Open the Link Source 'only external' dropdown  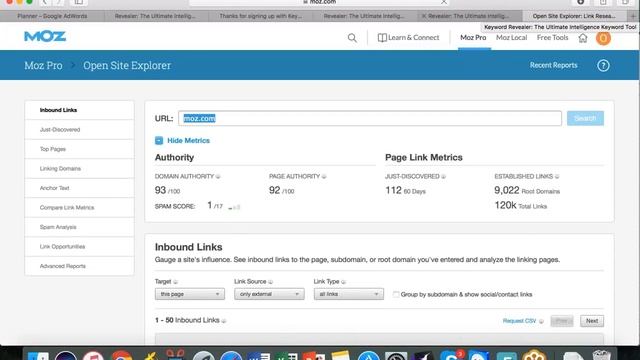point(269,294)
